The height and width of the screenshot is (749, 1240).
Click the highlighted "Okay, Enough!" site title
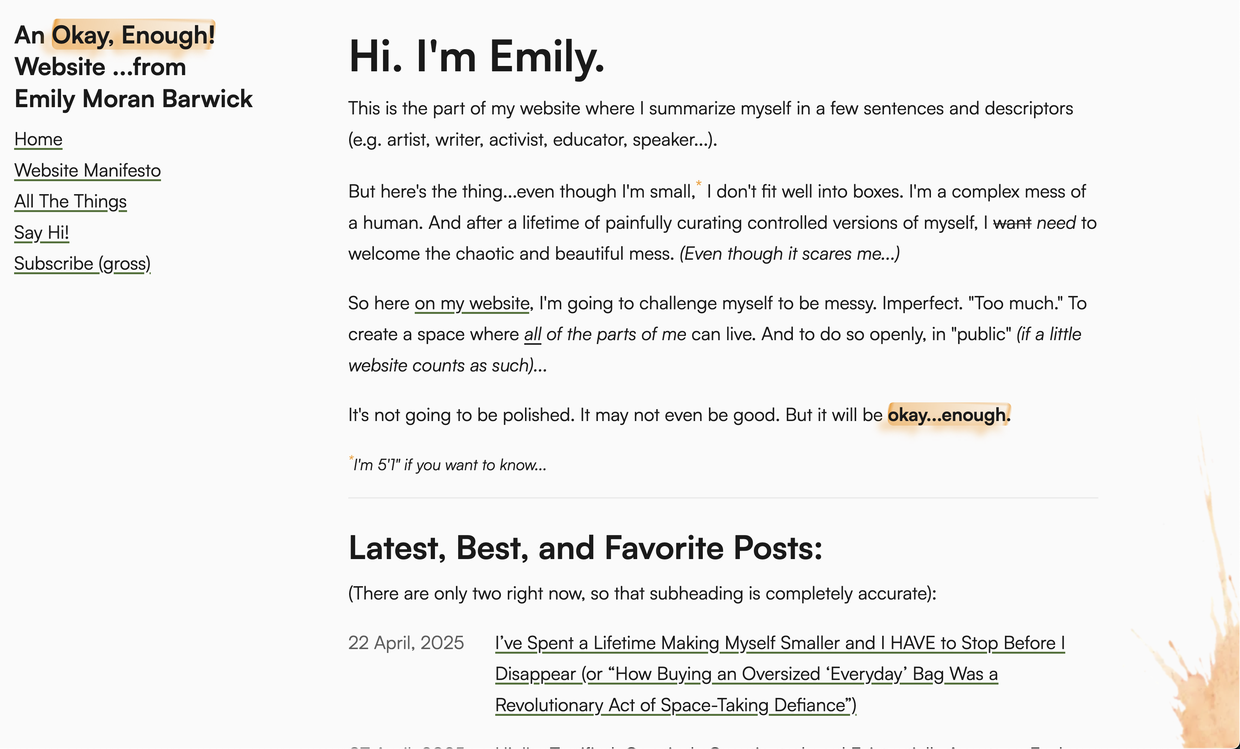pyautogui.click(x=133, y=36)
